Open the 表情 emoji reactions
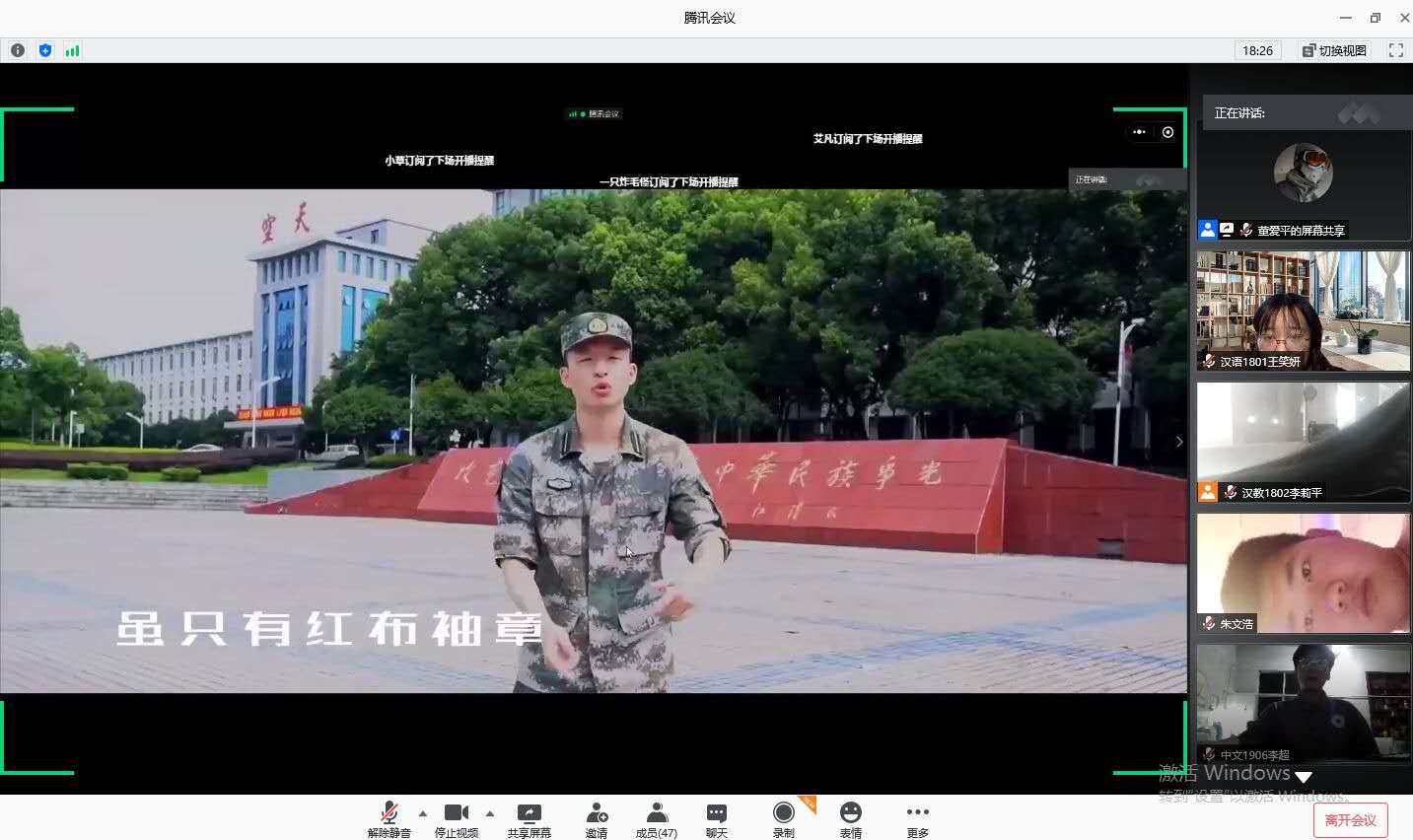The width and height of the screenshot is (1413, 840). 850,818
